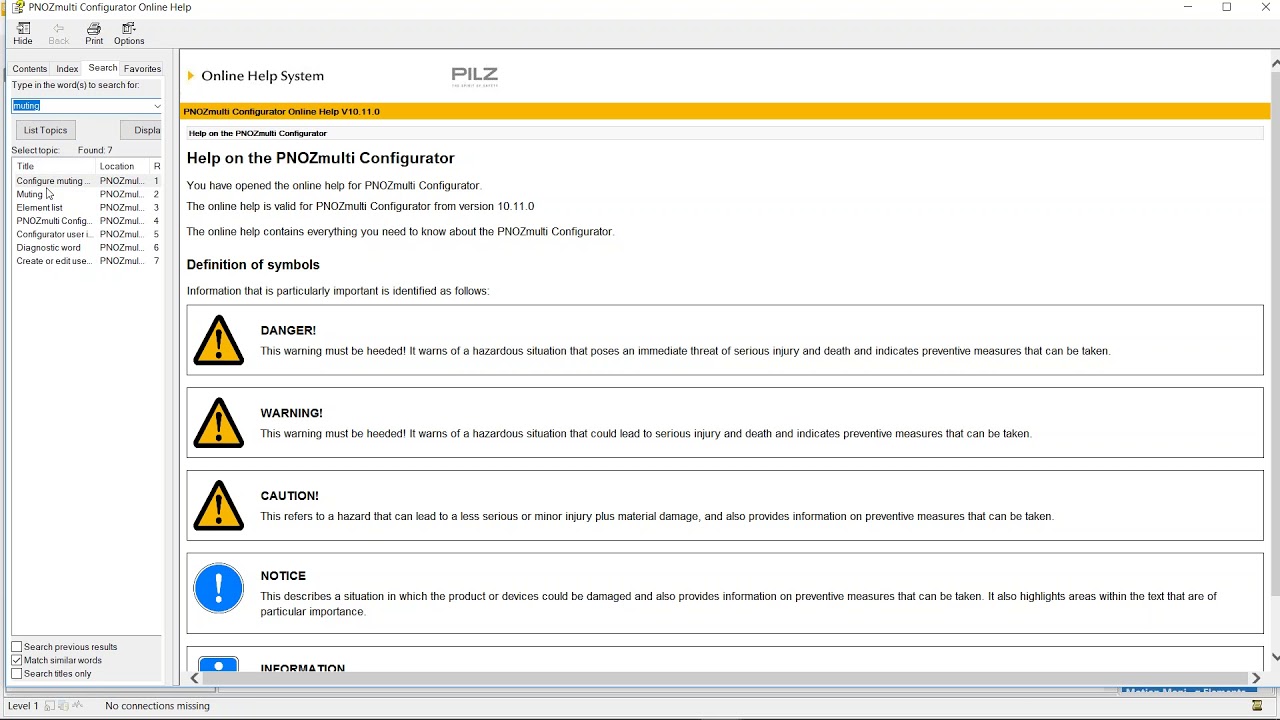Screen dimensions: 1280x720
Task: Click the Hide toolbar icon
Action: (x=23, y=34)
